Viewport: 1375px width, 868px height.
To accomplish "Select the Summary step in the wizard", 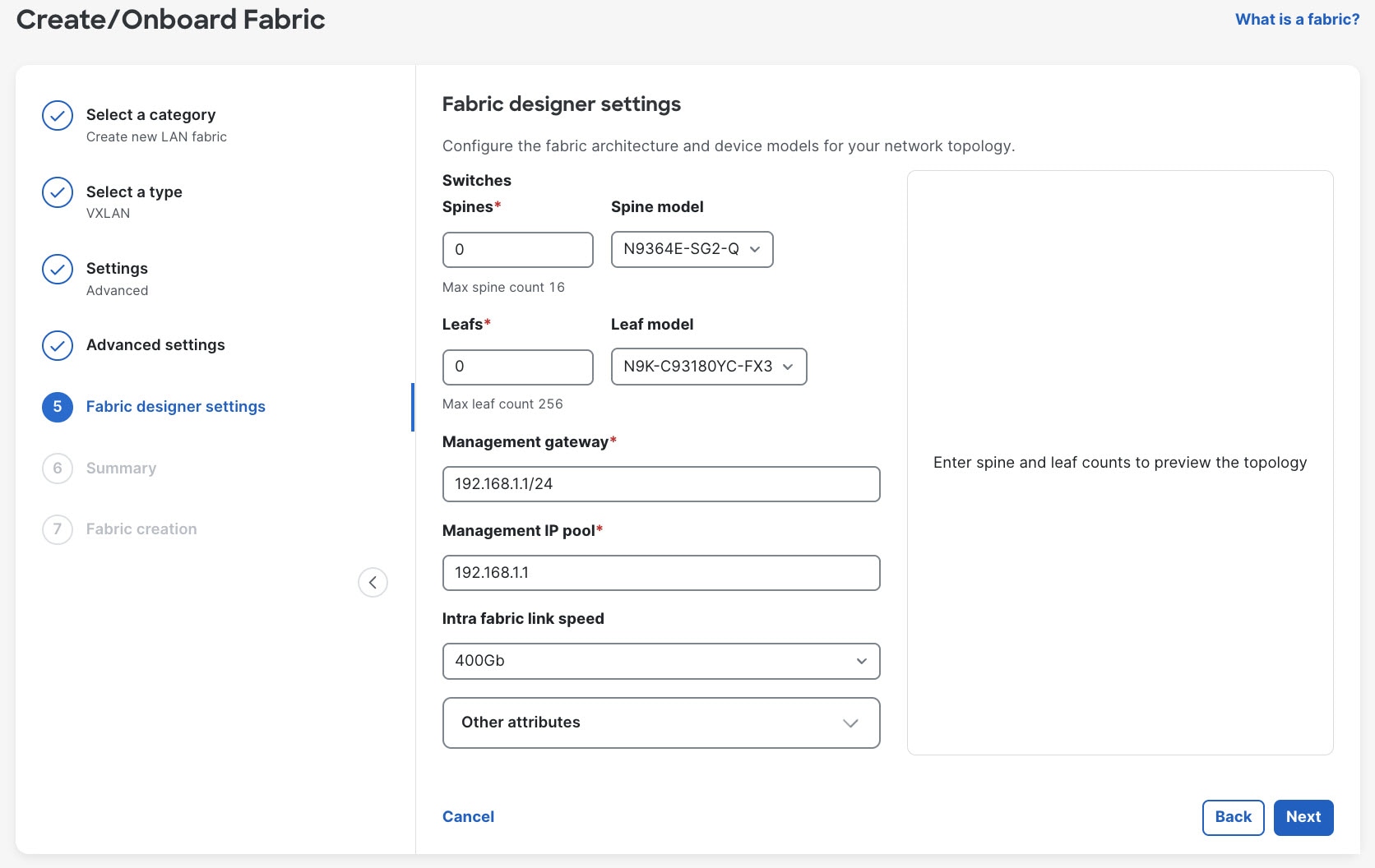I will (121, 469).
